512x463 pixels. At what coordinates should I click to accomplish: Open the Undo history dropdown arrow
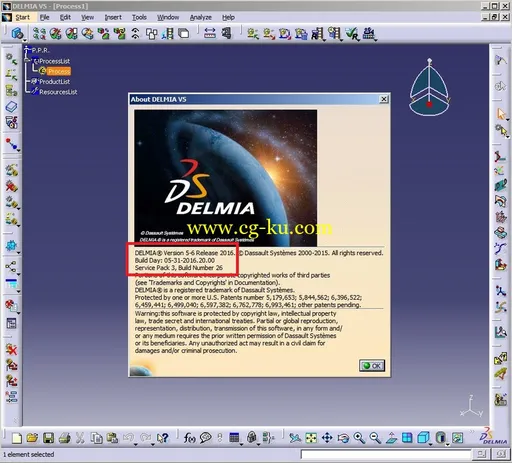(136, 444)
